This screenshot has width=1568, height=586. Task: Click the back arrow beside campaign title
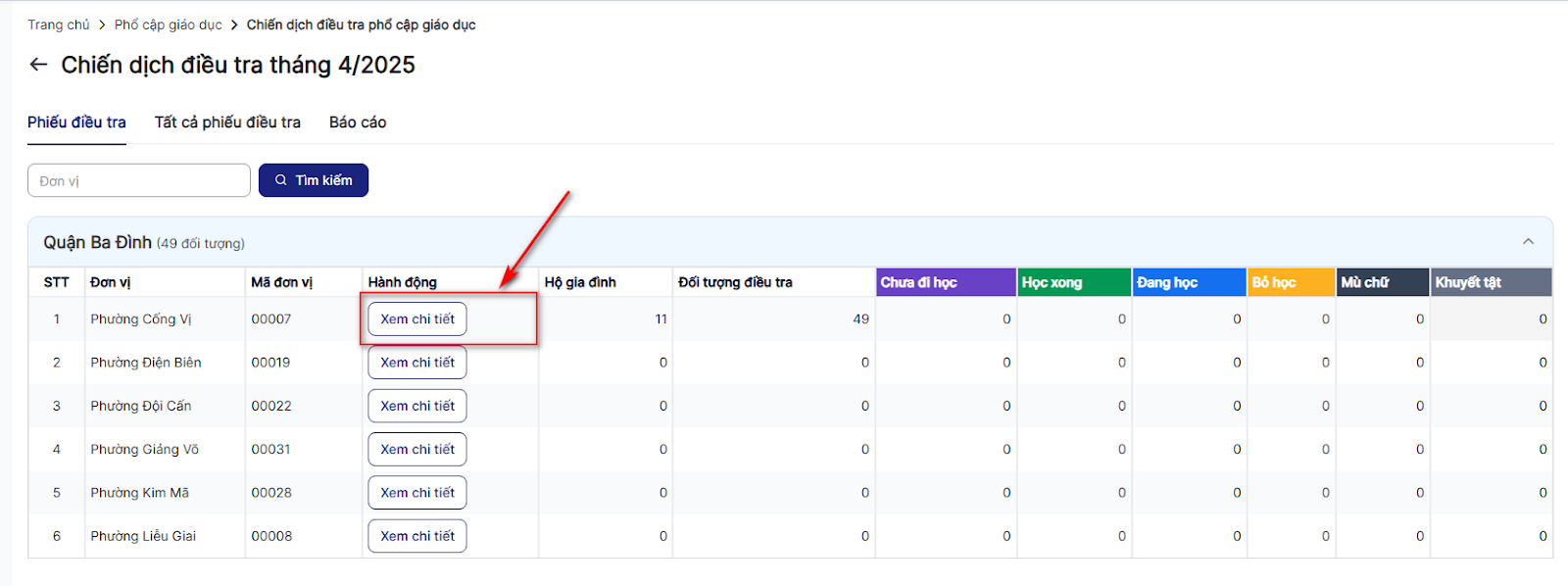[38, 65]
